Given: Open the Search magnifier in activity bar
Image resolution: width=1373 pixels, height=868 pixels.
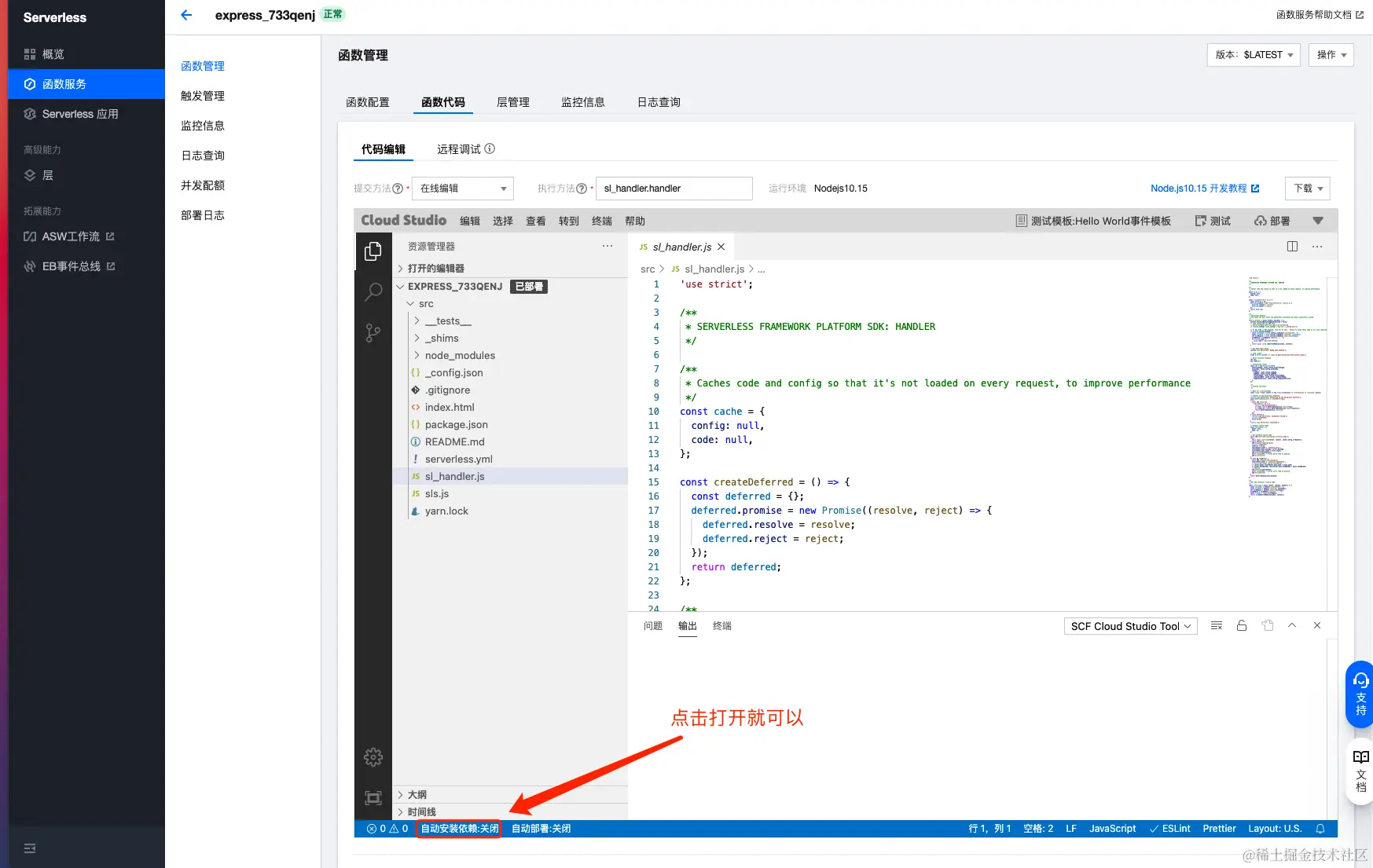Looking at the screenshot, I should (x=373, y=292).
